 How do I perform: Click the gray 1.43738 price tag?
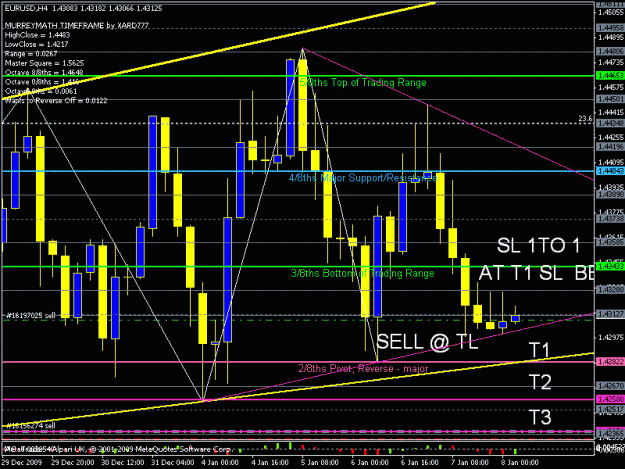[610, 219]
